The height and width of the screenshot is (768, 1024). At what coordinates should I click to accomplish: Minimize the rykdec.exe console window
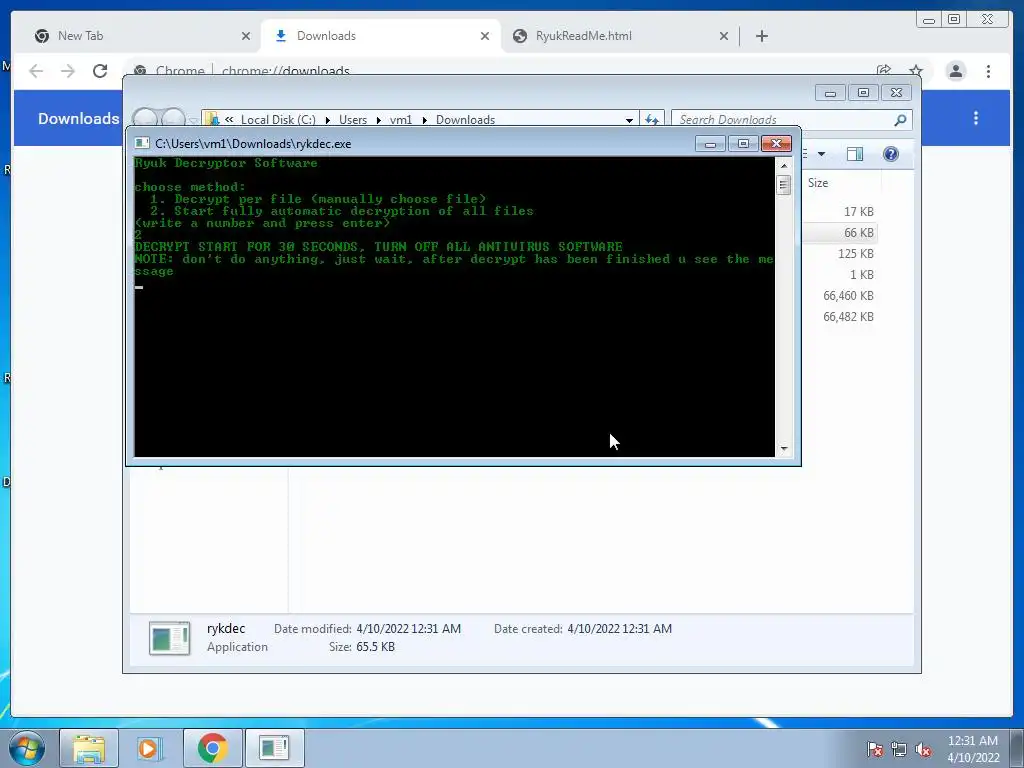click(711, 144)
